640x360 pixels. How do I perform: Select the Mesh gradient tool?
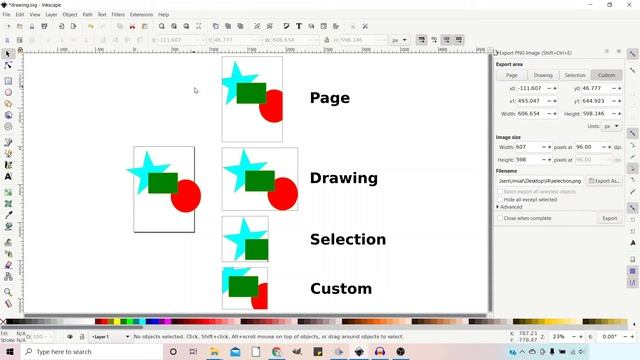(x=8, y=203)
